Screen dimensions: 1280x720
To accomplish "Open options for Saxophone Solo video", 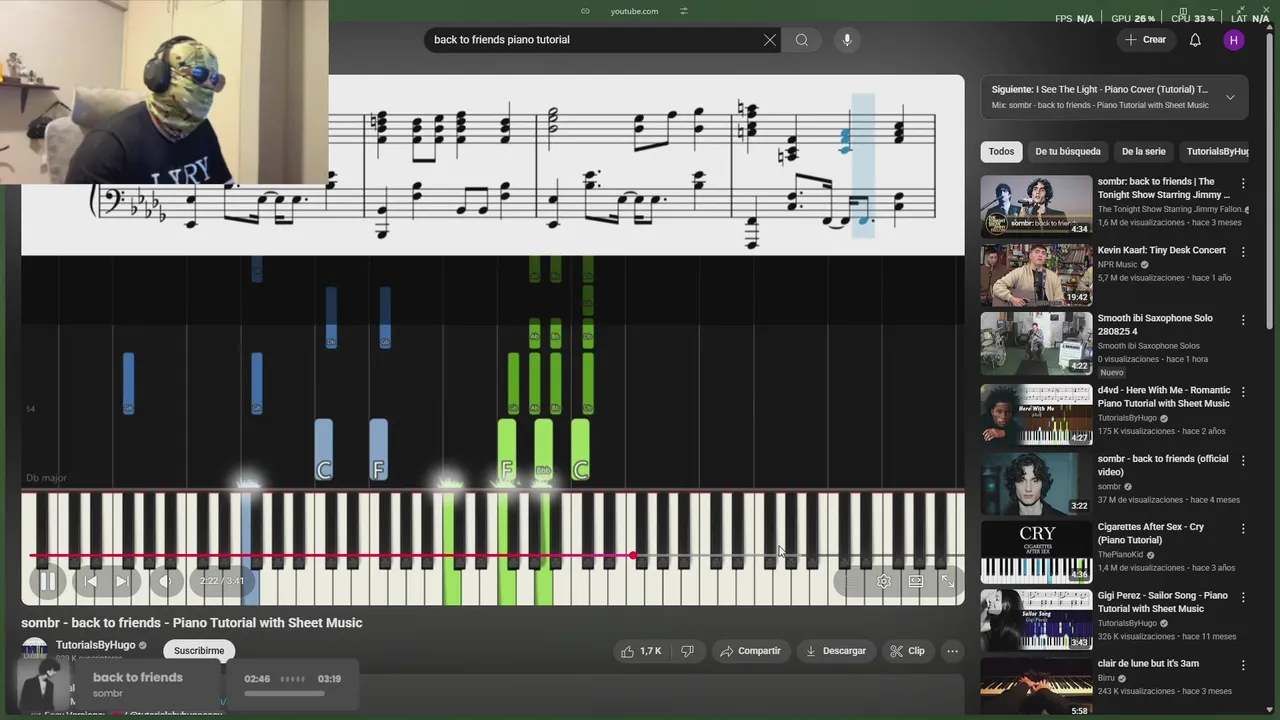I will 1243,320.
